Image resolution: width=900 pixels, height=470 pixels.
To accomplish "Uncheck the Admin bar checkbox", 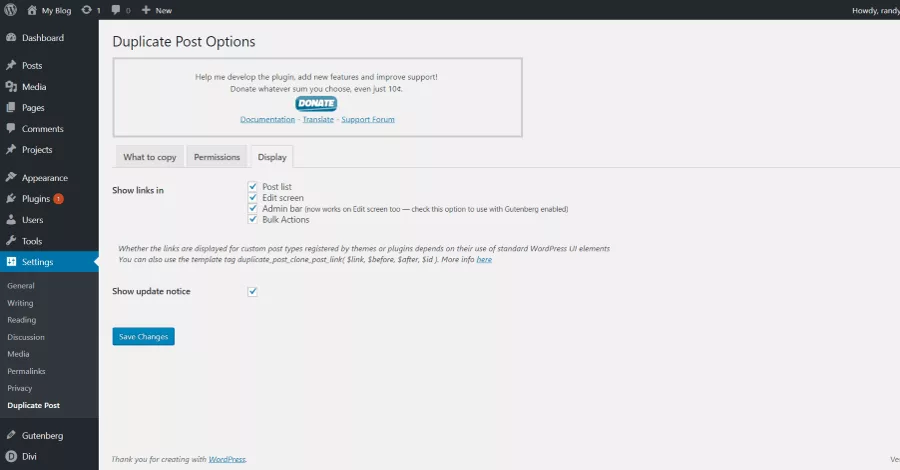I will pyautogui.click(x=253, y=208).
